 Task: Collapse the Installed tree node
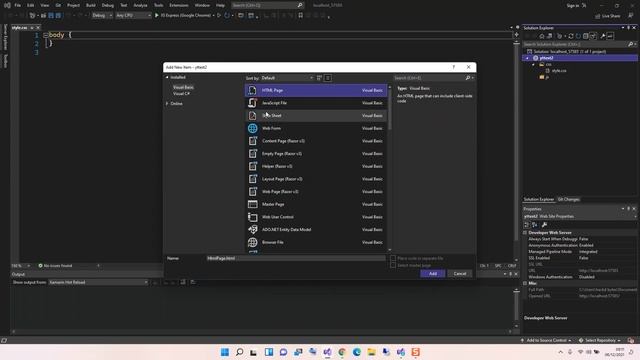[x=167, y=77]
